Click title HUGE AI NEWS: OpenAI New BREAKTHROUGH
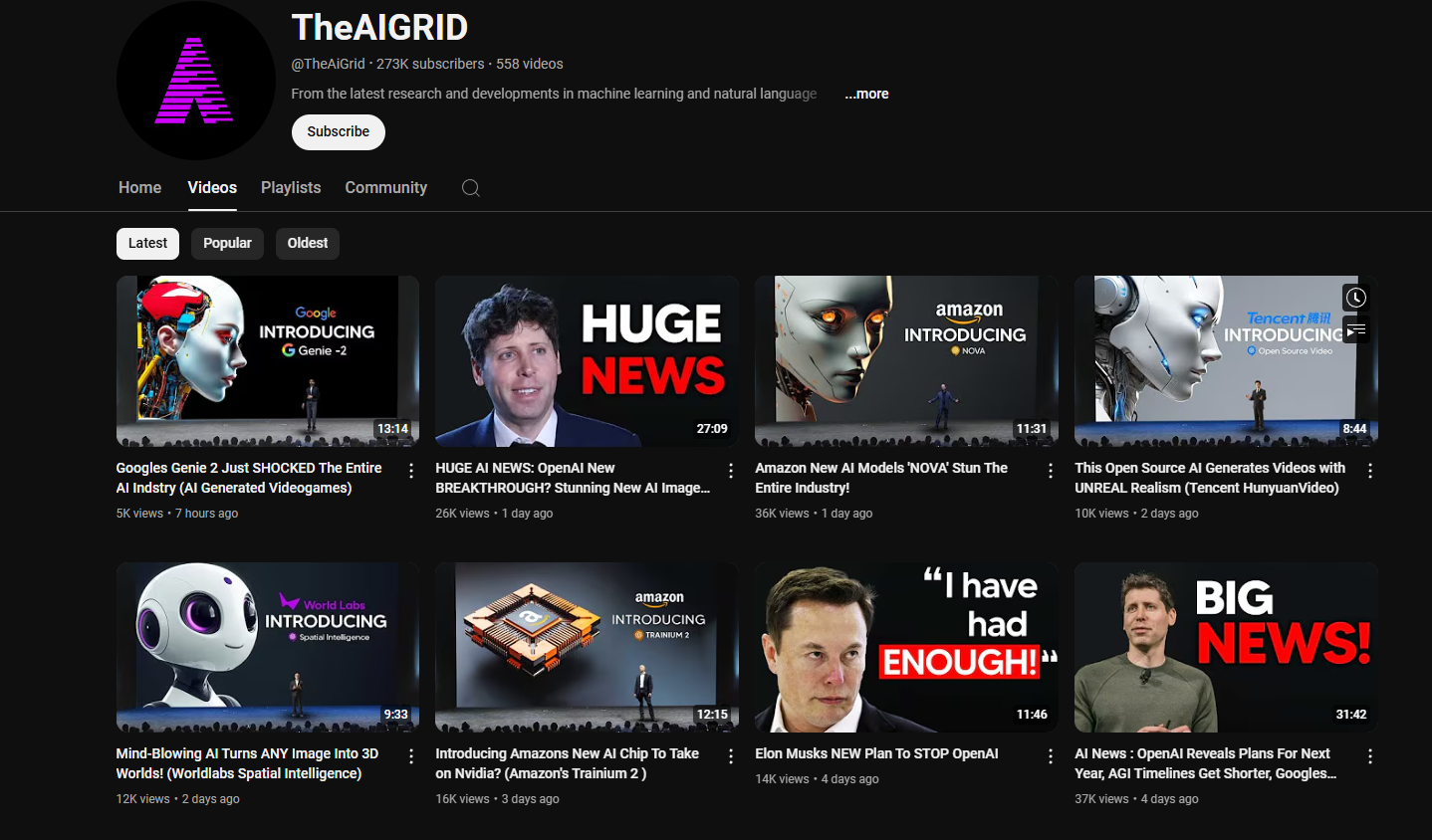This screenshot has height=840, width=1432. point(573,478)
